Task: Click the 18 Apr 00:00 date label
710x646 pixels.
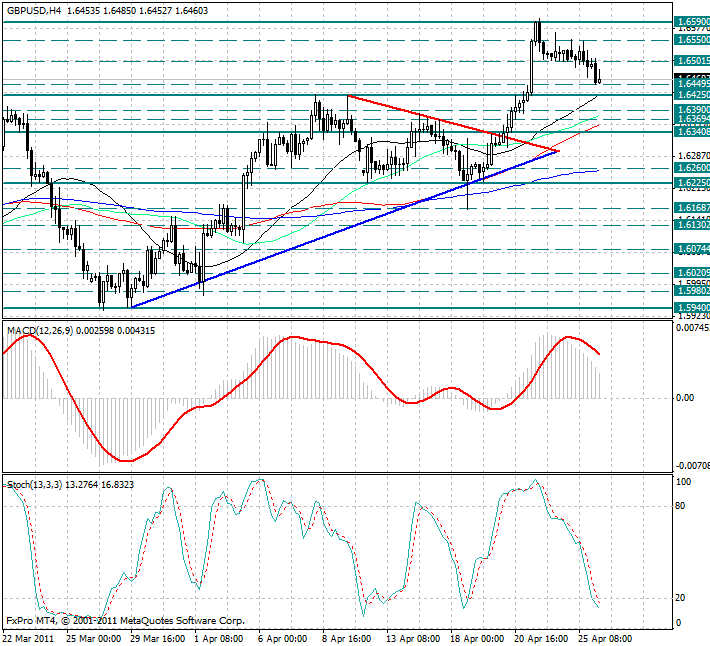Action: pos(478,639)
